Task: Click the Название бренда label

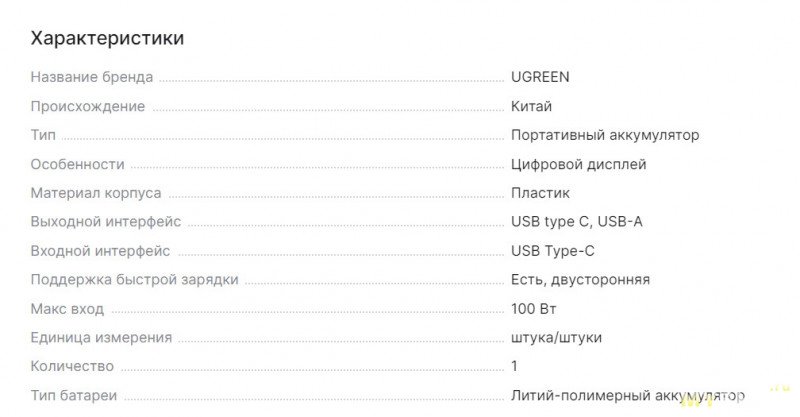Action: click(92, 77)
